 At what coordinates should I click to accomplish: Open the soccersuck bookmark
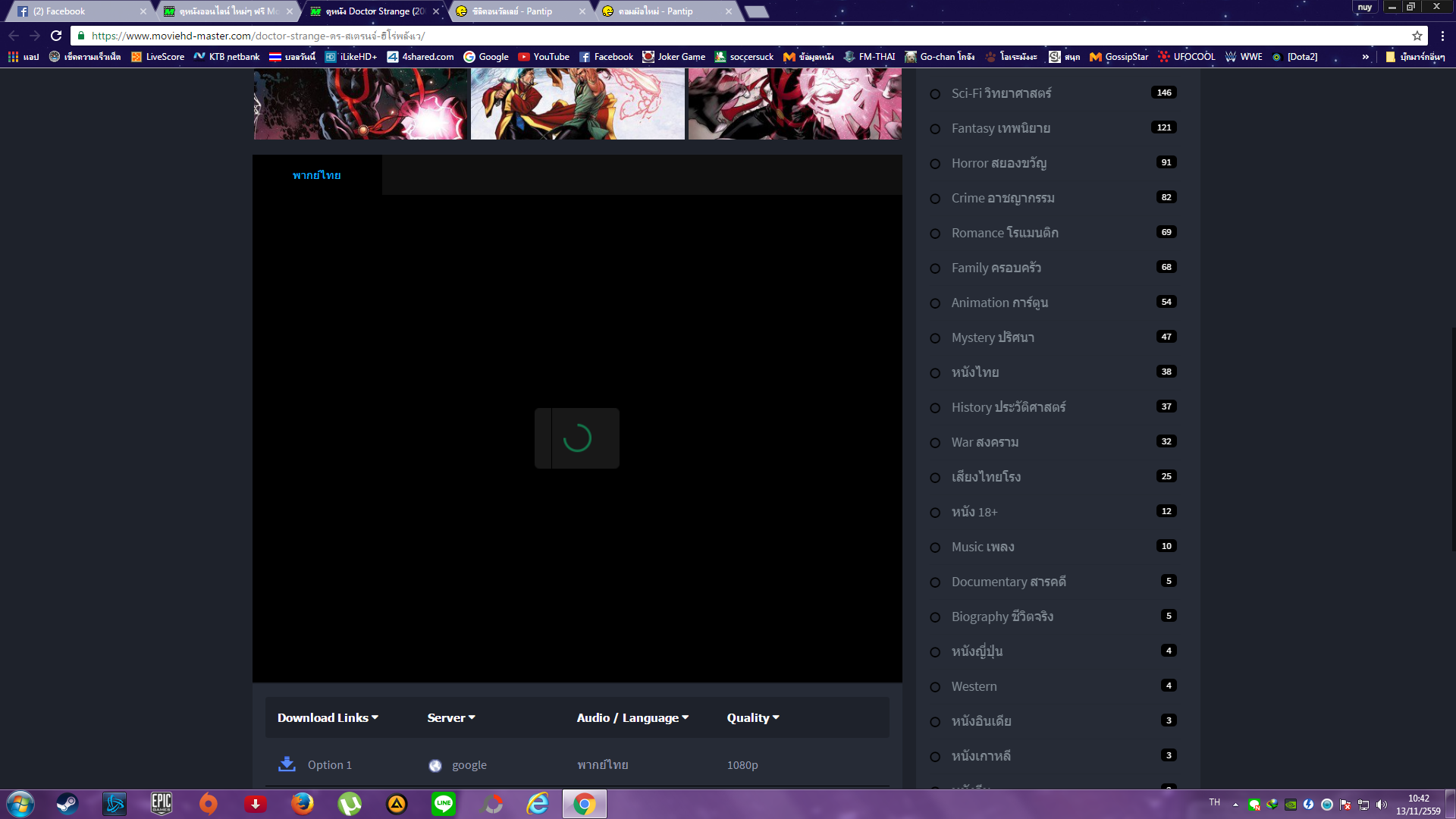tap(744, 57)
